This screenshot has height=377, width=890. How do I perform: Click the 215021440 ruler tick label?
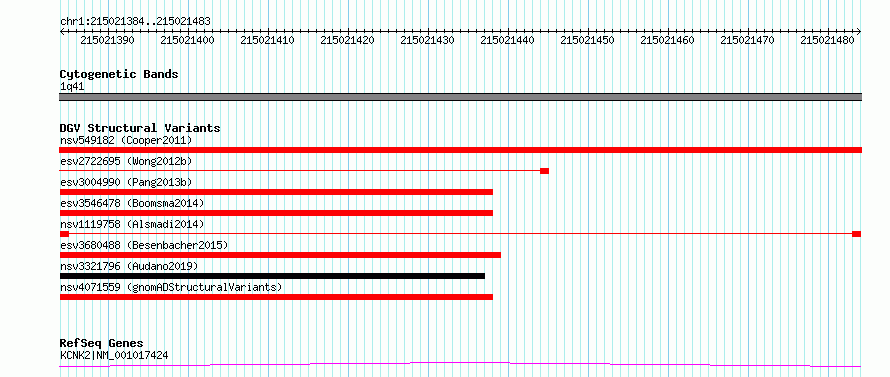coord(507,40)
